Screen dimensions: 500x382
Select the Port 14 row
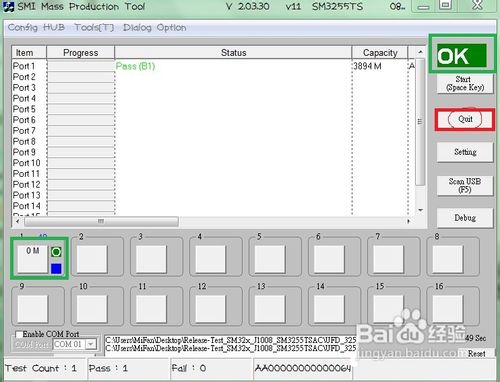[x=213, y=206]
